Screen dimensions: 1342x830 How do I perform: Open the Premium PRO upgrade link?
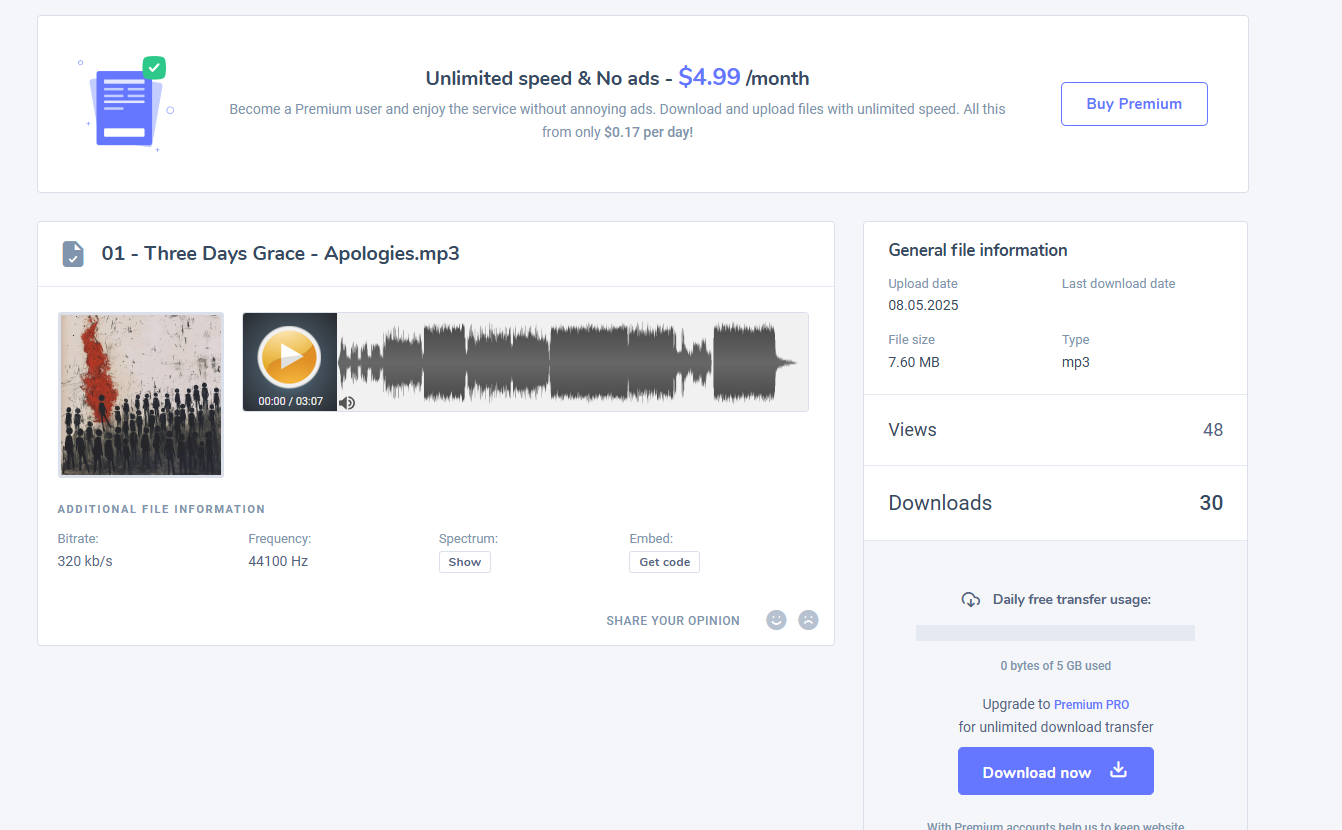pos(1092,704)
